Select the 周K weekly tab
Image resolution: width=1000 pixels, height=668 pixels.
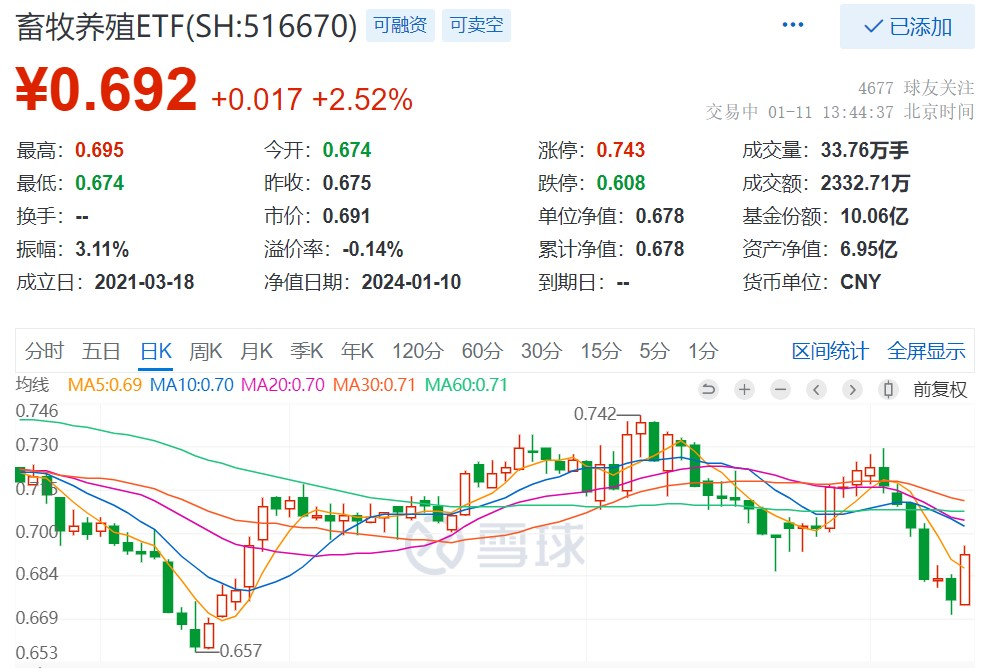tap(206, 351)
